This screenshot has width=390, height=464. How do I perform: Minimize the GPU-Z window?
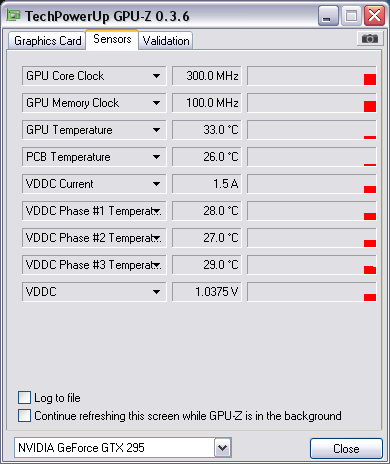pyautogui.click(x=328, y=16)
